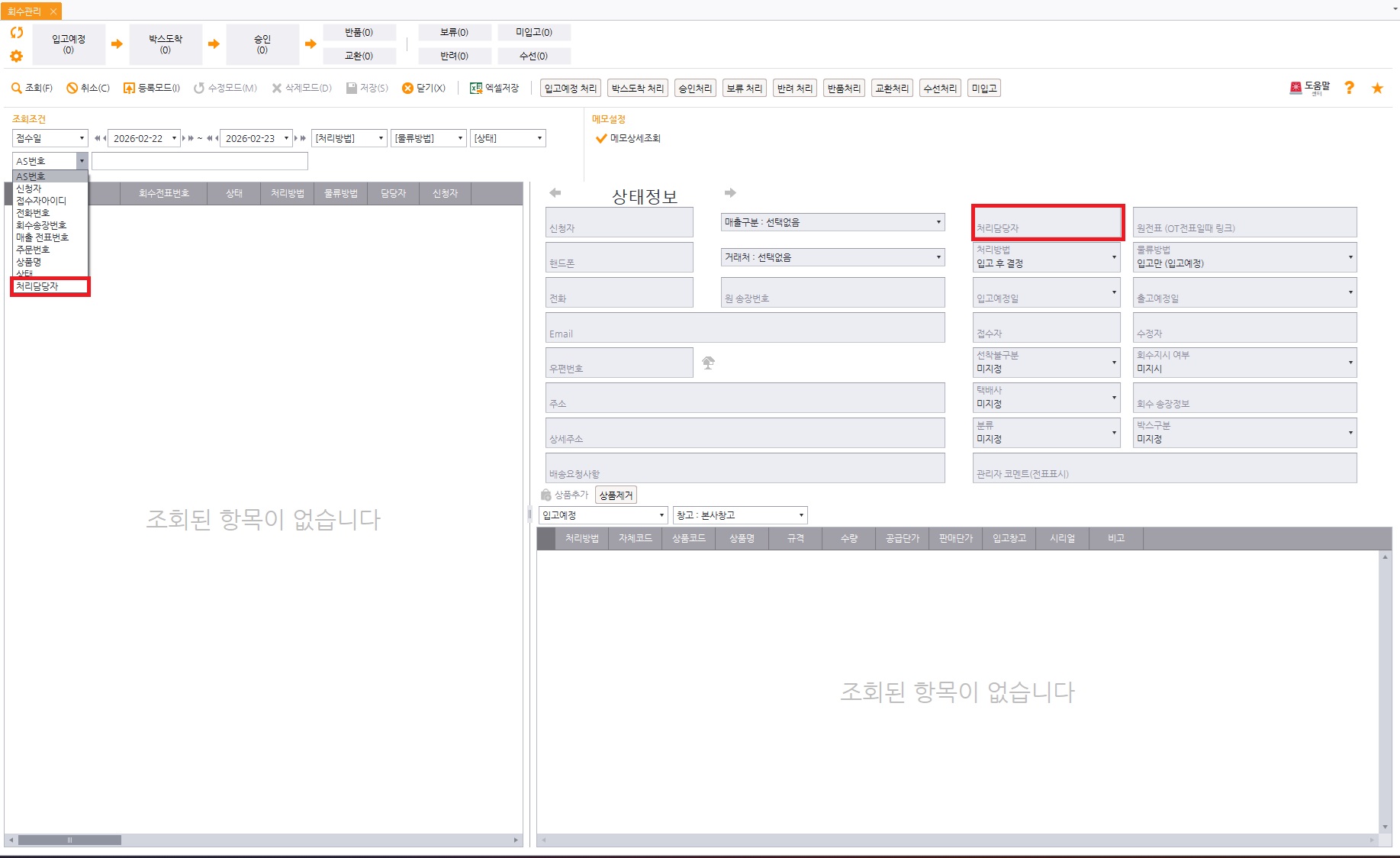Click the 처리담당자 input field
The width and height of the screenshot is (1400, 858).
[1047, 223]
